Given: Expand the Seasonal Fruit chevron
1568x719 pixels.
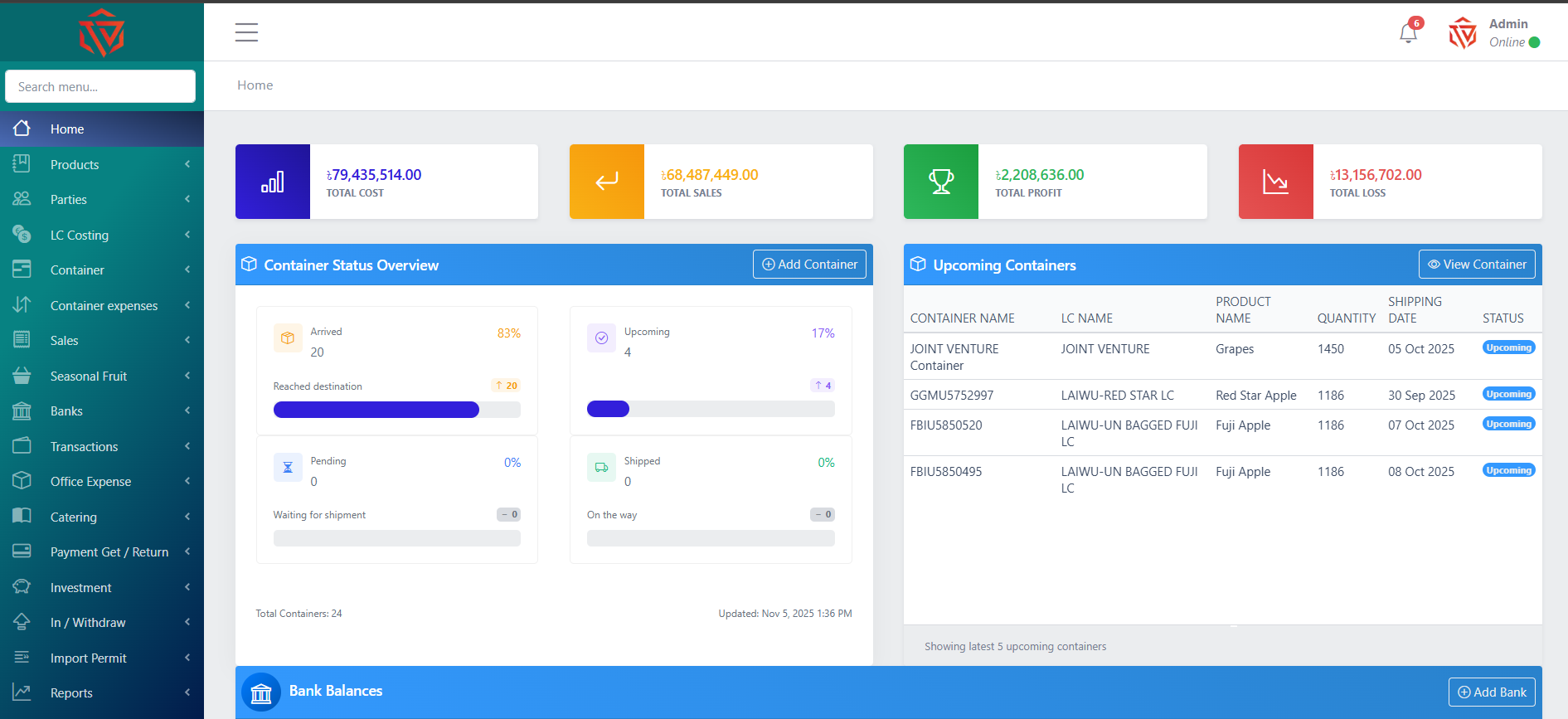Looking at the screenshot, I should 187,376.
